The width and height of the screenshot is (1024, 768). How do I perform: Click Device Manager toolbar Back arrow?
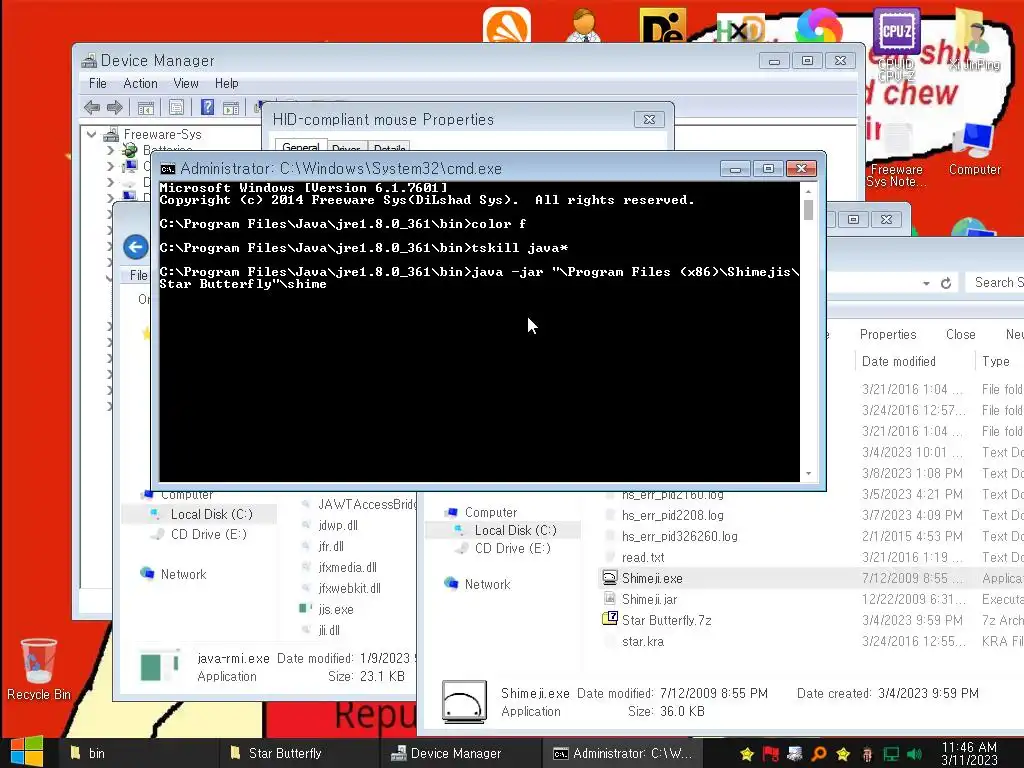pyautogui.click(x=92, y=108)
